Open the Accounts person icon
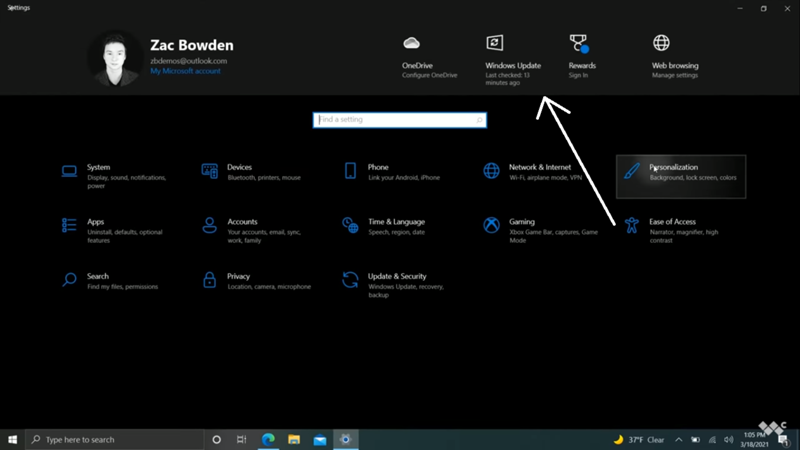The width and height of the screenshot is (800, 450). click(210, 225)
